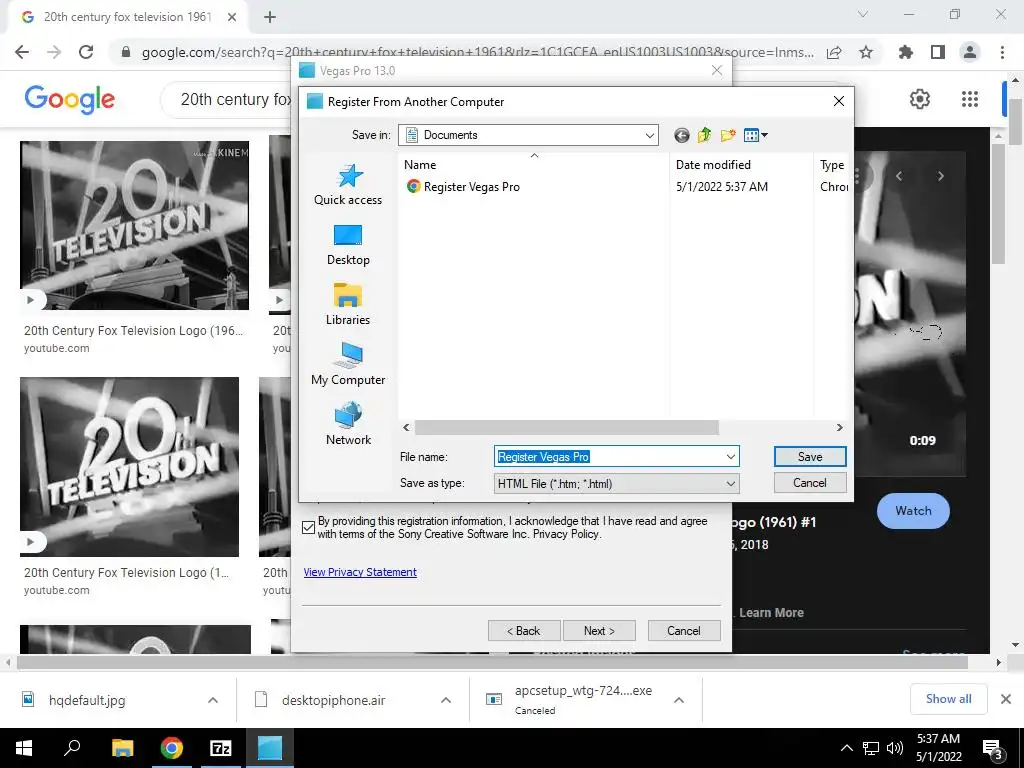
Task: Reload the Chrome page
Action: [86, 52]
